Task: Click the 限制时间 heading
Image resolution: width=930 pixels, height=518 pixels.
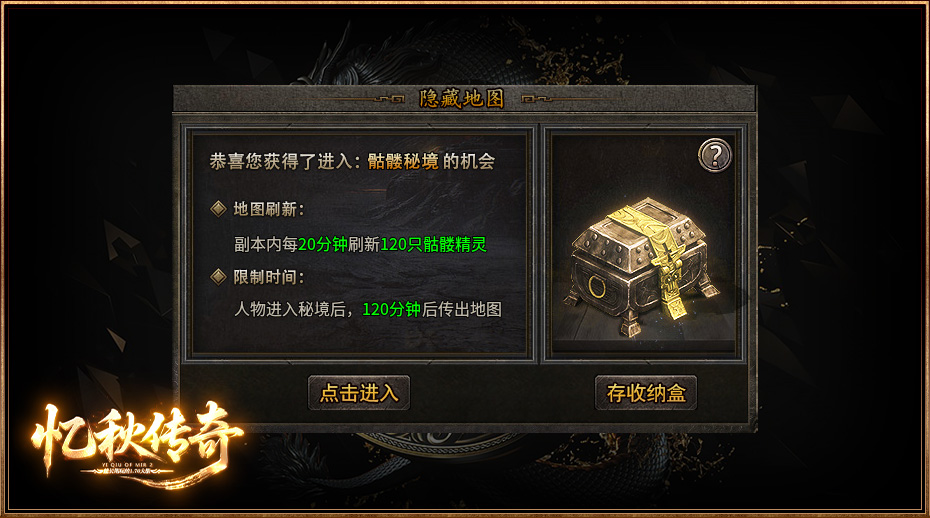Action: tap(268, 277)
